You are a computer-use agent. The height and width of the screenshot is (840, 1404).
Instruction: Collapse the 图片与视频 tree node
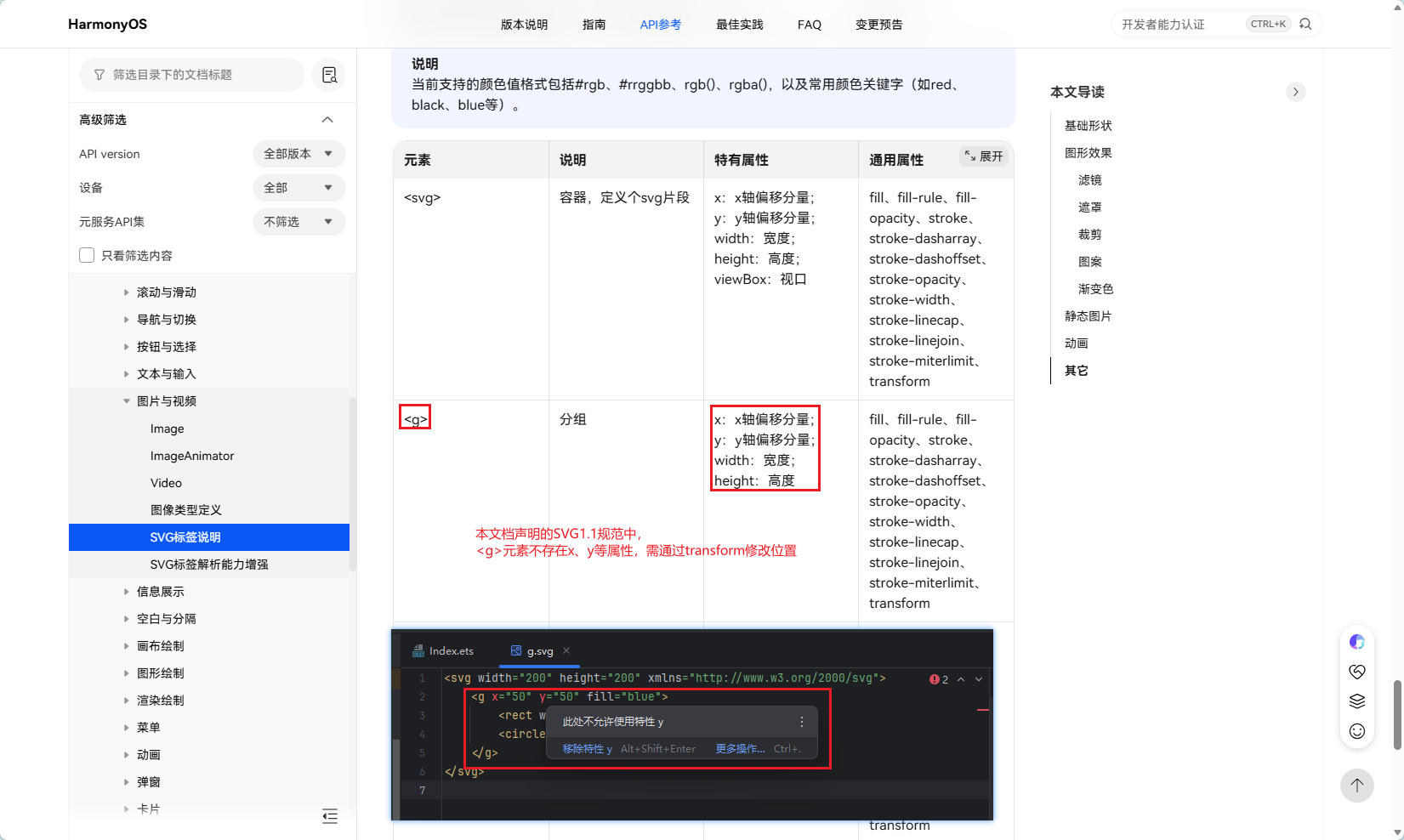127,401
